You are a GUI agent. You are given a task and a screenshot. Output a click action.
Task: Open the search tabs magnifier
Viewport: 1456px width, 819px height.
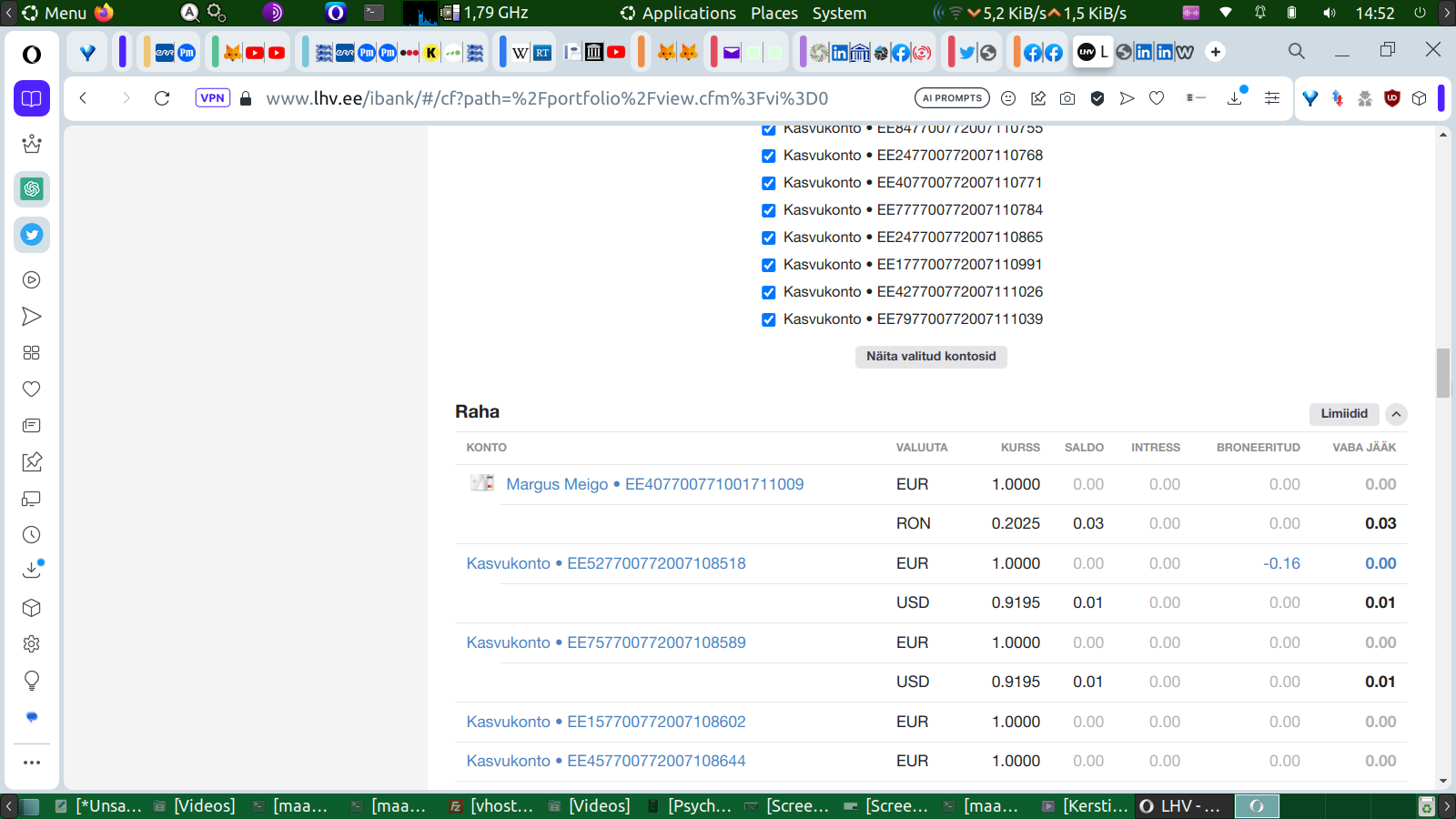(1297, 52)
